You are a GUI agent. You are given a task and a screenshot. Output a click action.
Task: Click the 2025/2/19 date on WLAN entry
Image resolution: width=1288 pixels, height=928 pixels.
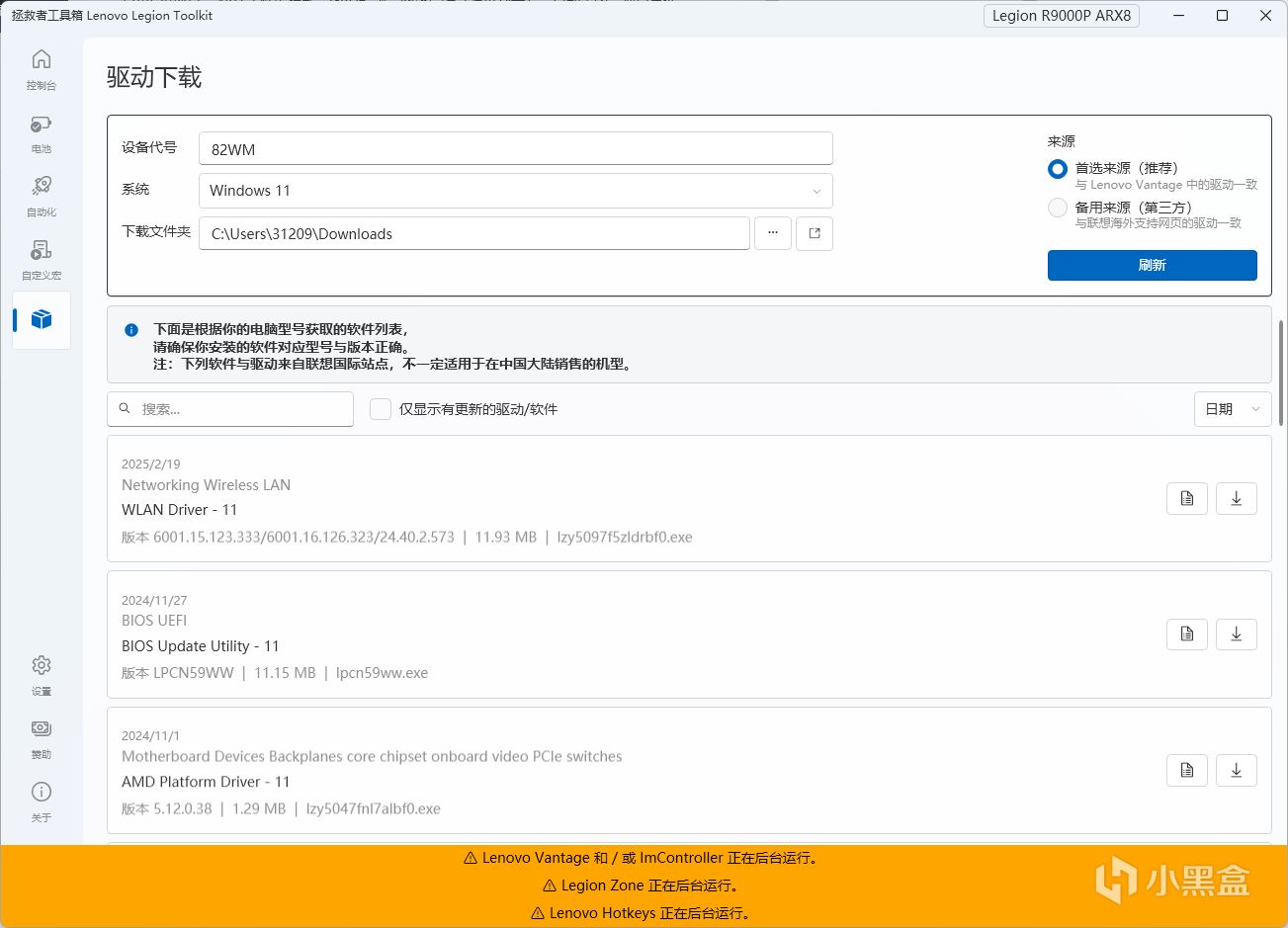151,464
